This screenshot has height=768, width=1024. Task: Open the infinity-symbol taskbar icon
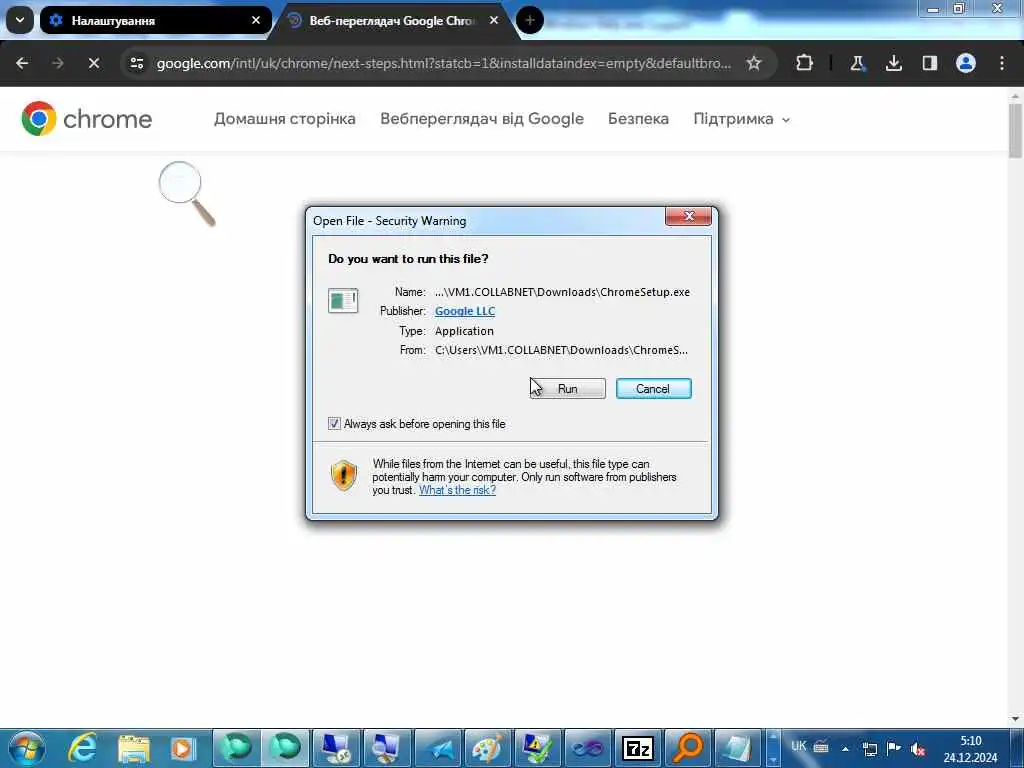pos(587,748)
